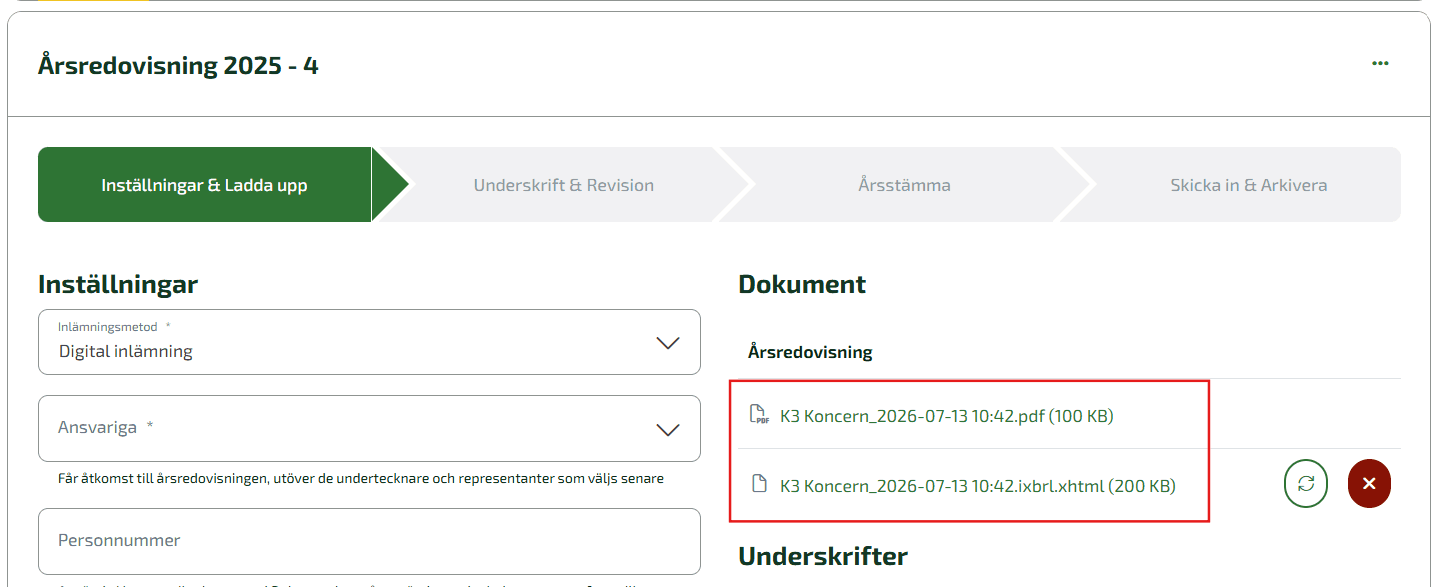
Task: Open the three-dot more options menu
Action: (1380, 63)
